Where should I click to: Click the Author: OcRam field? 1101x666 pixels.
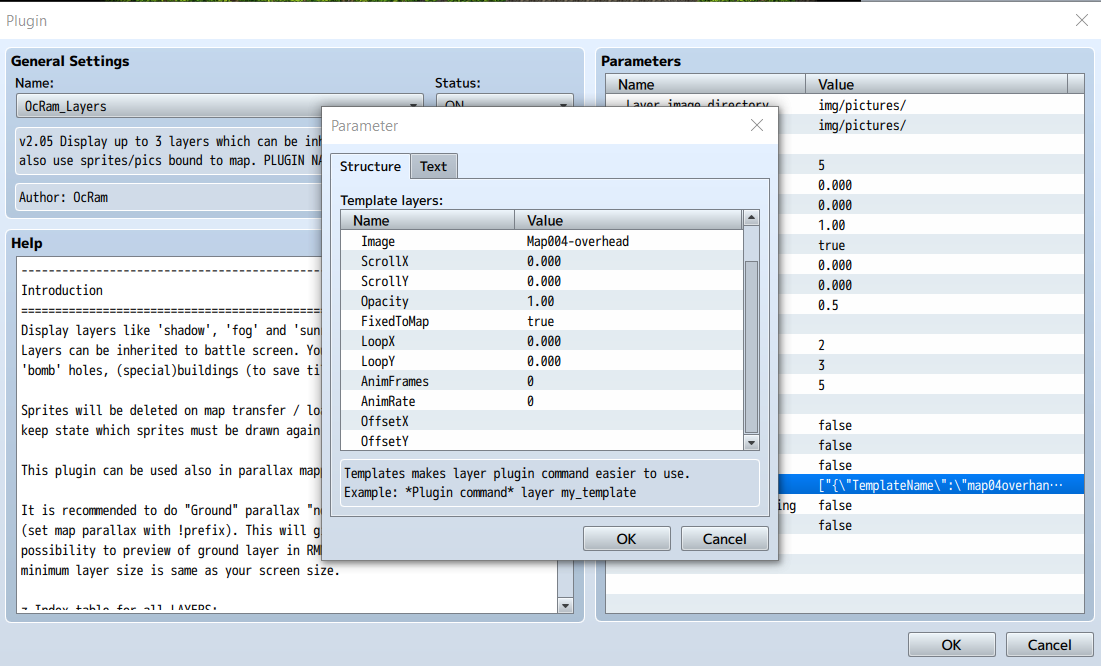[x=169, y=197]
